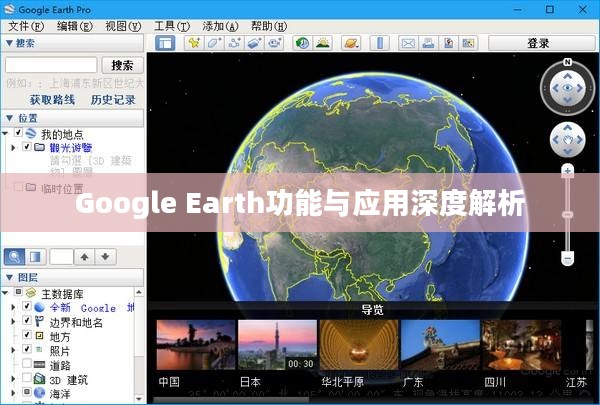Open the ruler tool
This screenshot has width=600, height=405.
pyautogui.click(x=380, y=43)
